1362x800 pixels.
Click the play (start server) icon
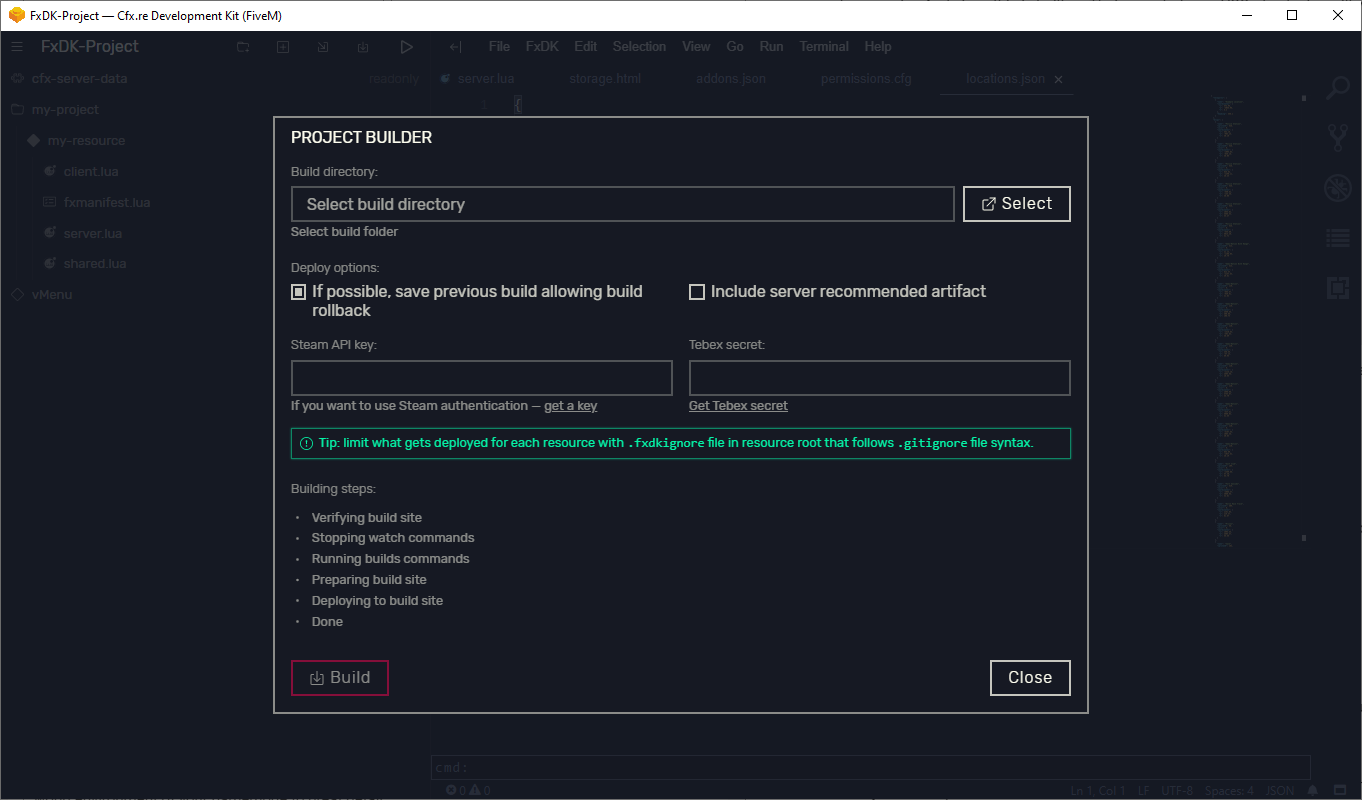406,47
